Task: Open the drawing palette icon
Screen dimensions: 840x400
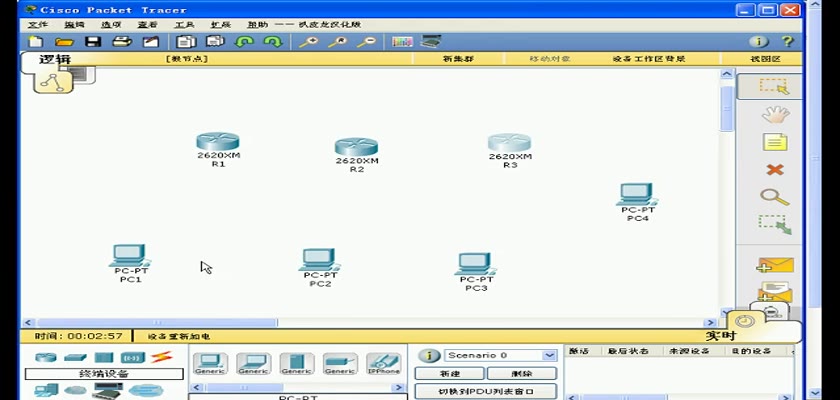Action: 402,42
